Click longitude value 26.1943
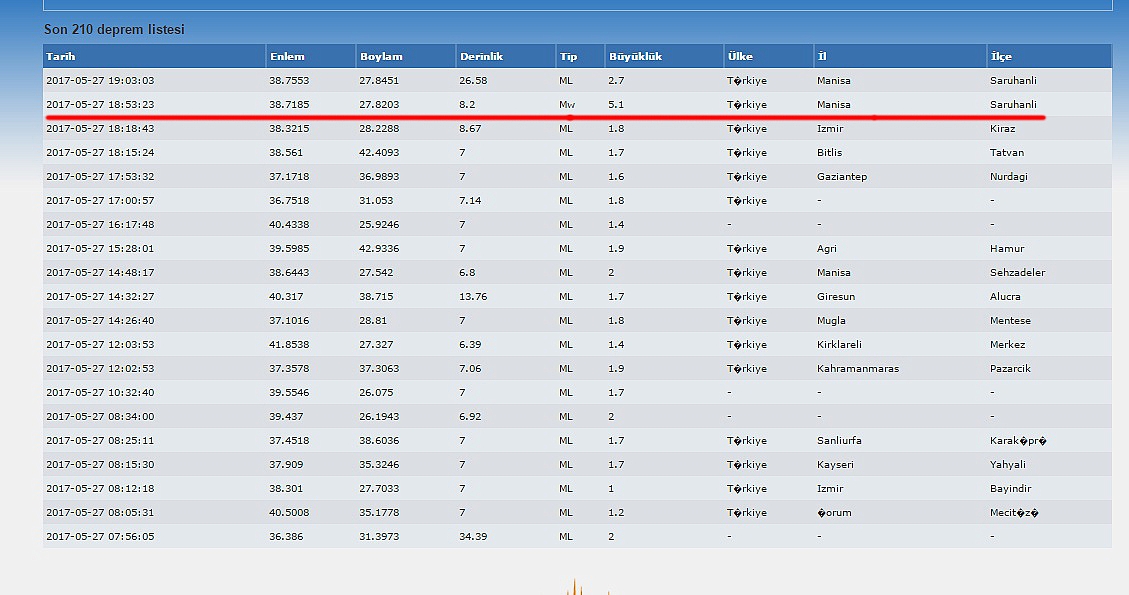Viewport: 1129px width, 595px height. click(379, 417)
